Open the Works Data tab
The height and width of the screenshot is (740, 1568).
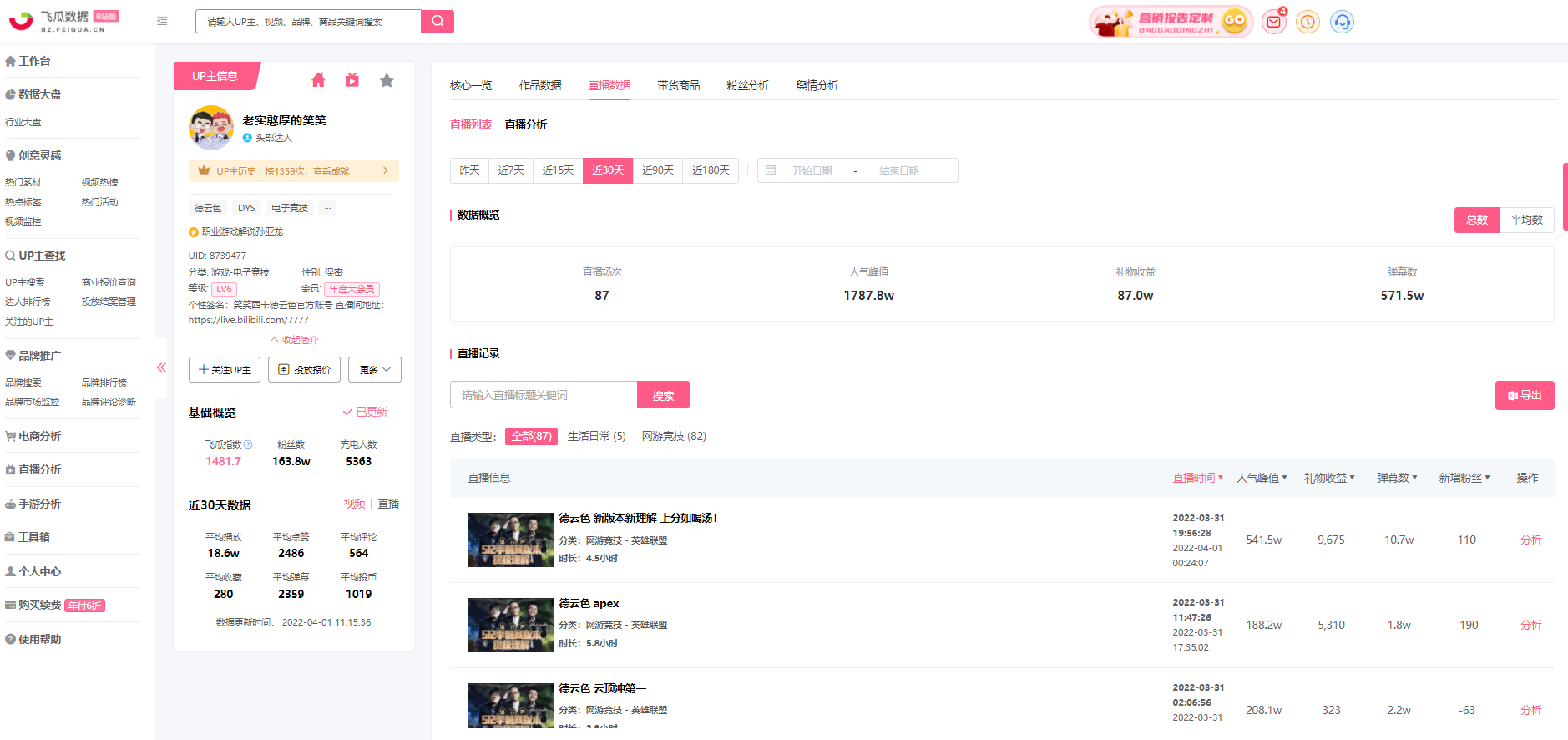(x=540, y=85)
